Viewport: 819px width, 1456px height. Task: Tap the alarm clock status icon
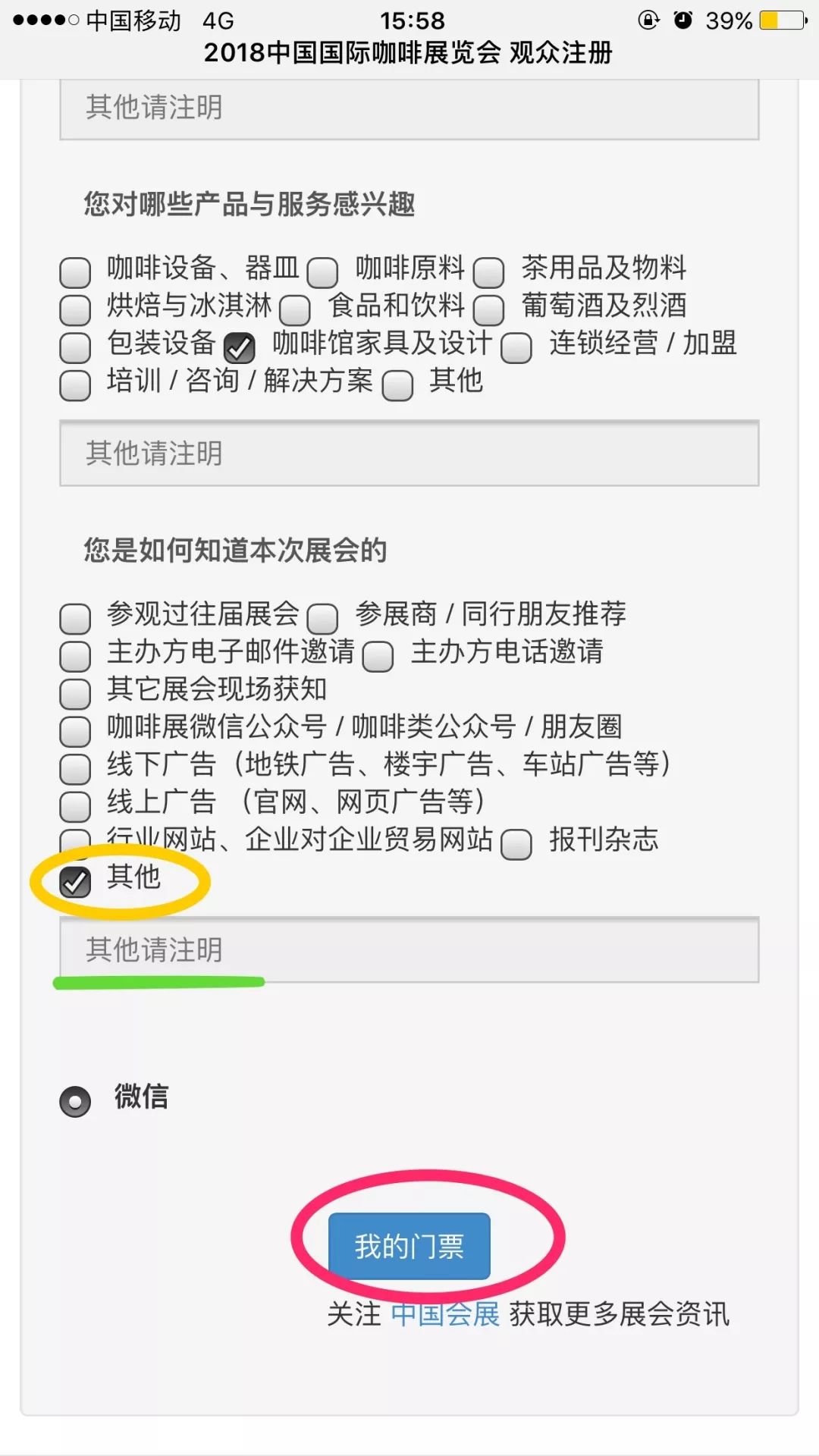[683, 20]
